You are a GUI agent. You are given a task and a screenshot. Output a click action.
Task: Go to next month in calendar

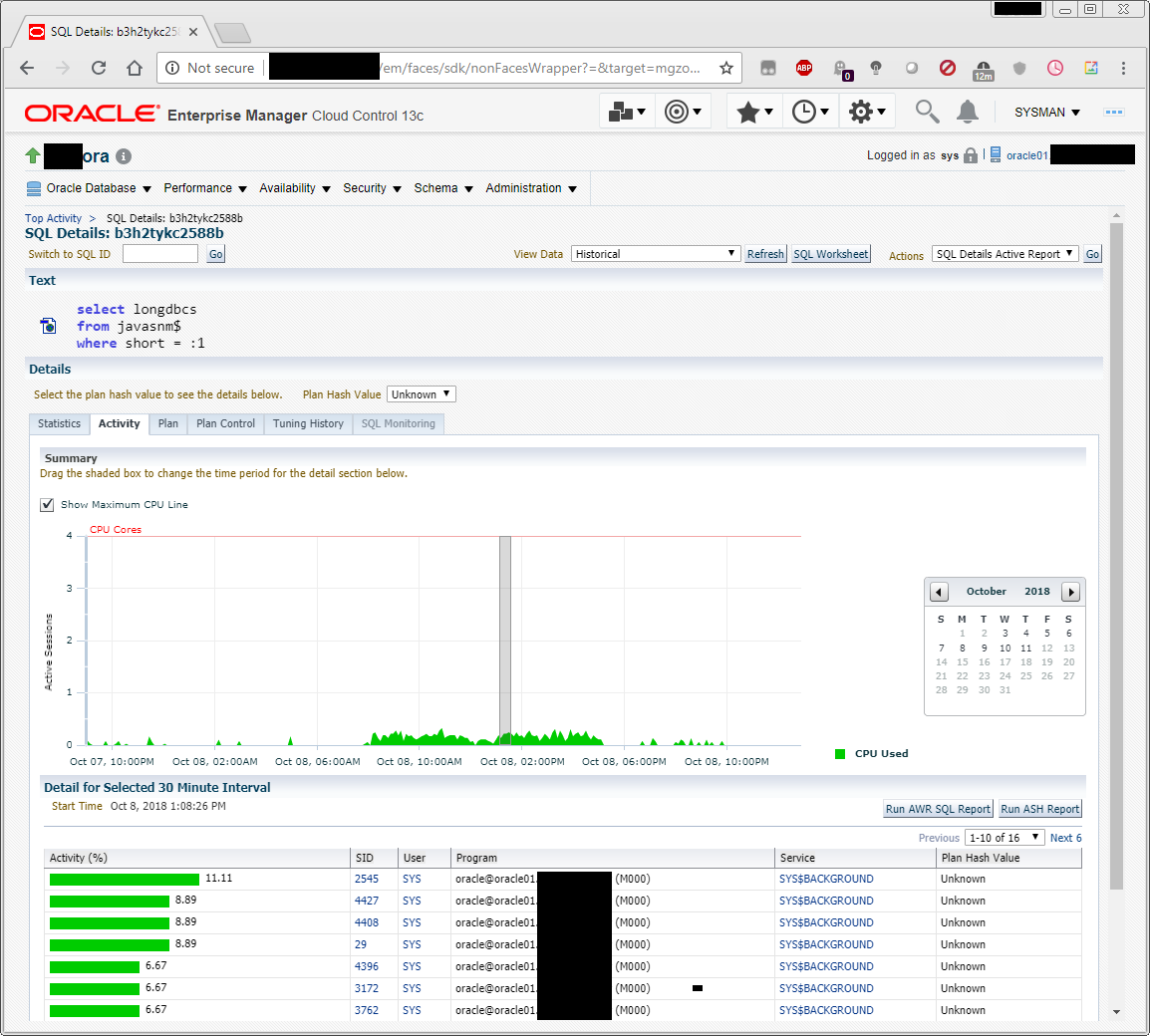point(1071,592)
